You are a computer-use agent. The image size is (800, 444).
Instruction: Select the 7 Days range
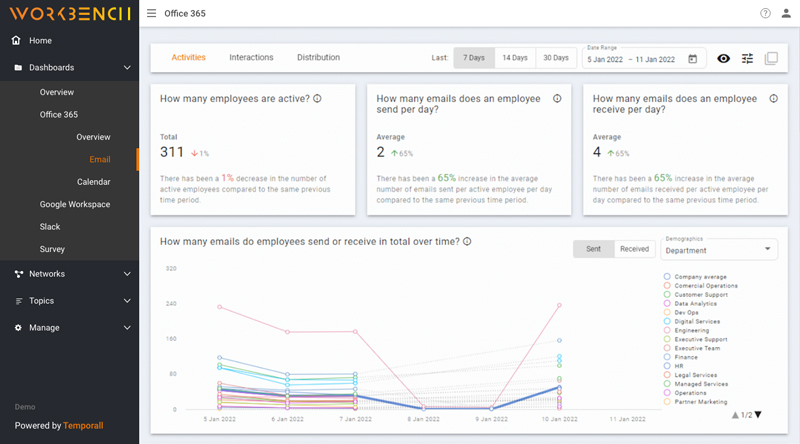tap(474, 58)
